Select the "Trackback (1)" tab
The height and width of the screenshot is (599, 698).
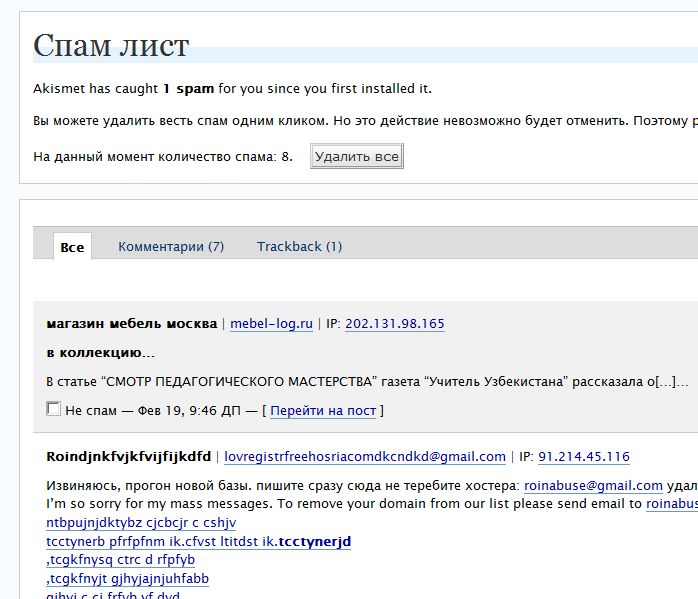coord(299,247)
